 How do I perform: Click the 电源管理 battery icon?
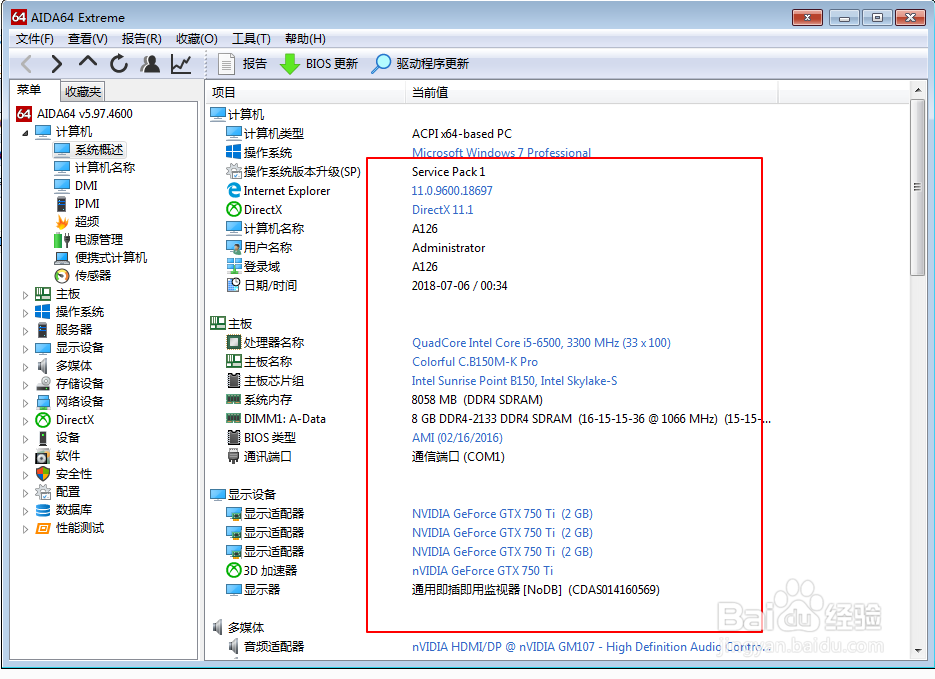62,240
